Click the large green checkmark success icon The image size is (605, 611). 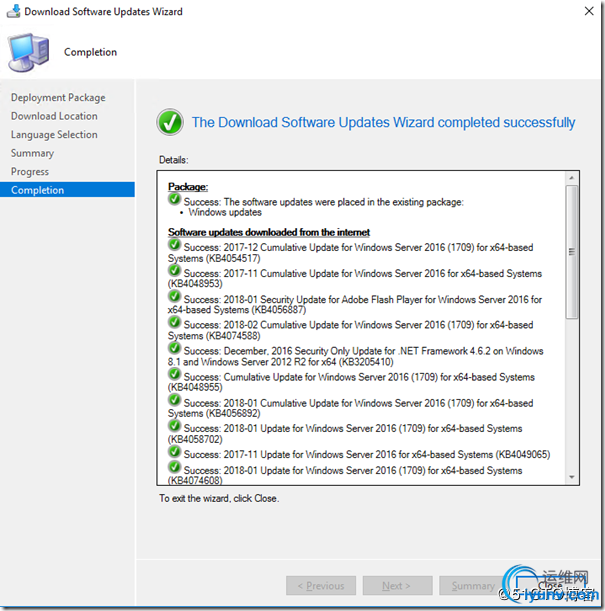click(x=170, y=122)
